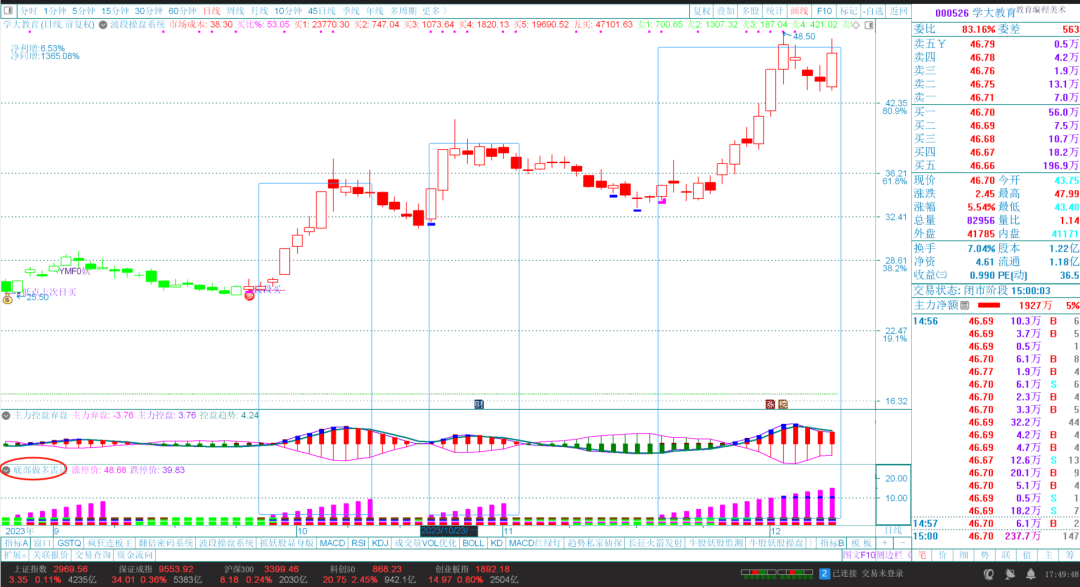The image size is (1080, 587).
Task: Click the 叠加 overlay button
Action: point(726,11)
